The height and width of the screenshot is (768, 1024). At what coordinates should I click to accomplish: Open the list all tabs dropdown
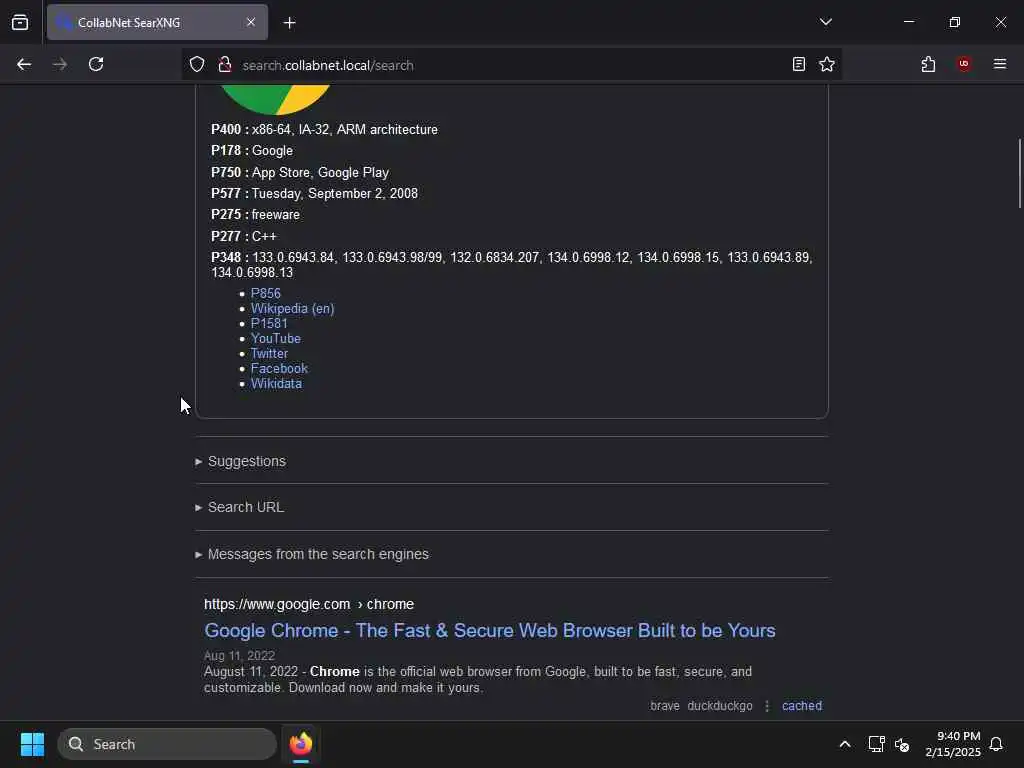point(825,22)
